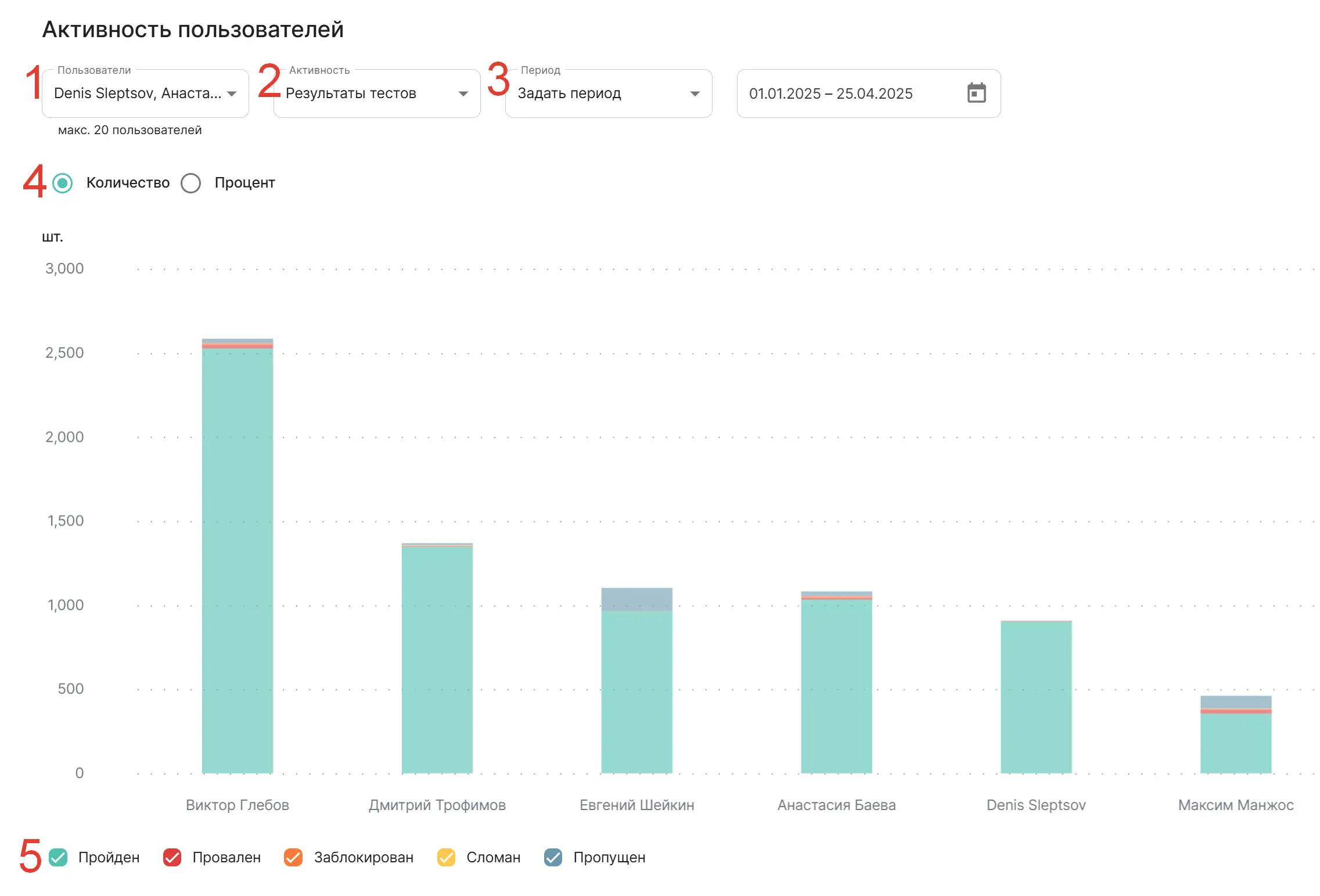This screenshot has height=896, width=1320.
Task: Expand the Пользователи dropdown arrow
Action: (232, 93)
